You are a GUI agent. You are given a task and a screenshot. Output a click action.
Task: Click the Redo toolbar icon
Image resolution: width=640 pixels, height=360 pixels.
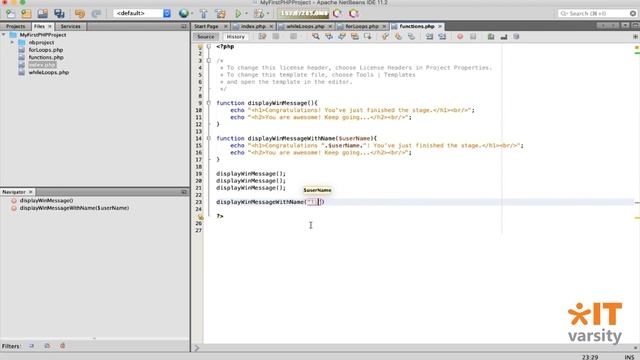click(96, 13)
